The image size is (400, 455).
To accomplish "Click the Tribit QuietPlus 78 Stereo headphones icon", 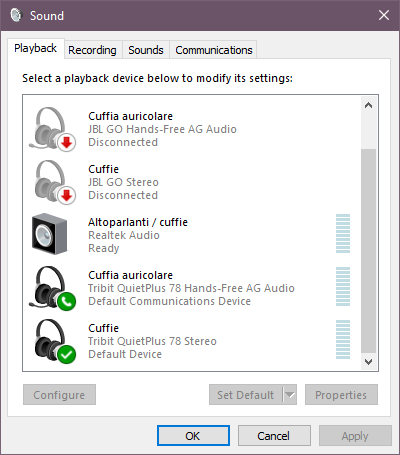I will tap(55, 341).
